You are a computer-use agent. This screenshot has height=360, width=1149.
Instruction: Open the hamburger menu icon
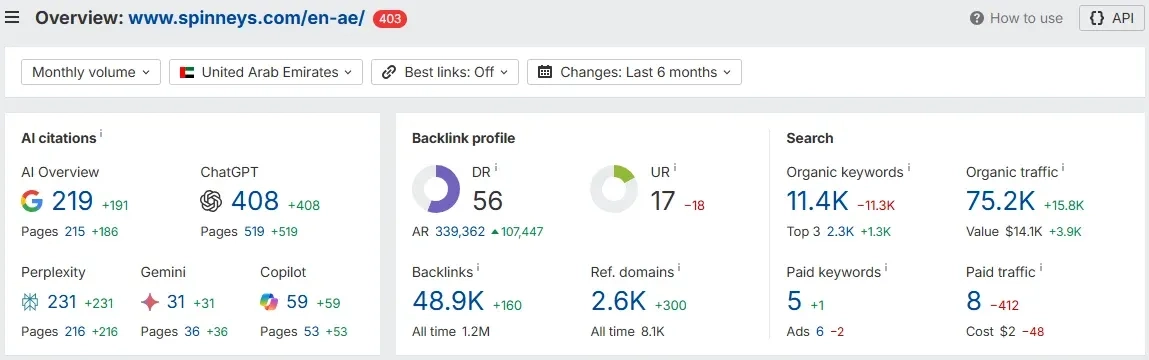12,18
